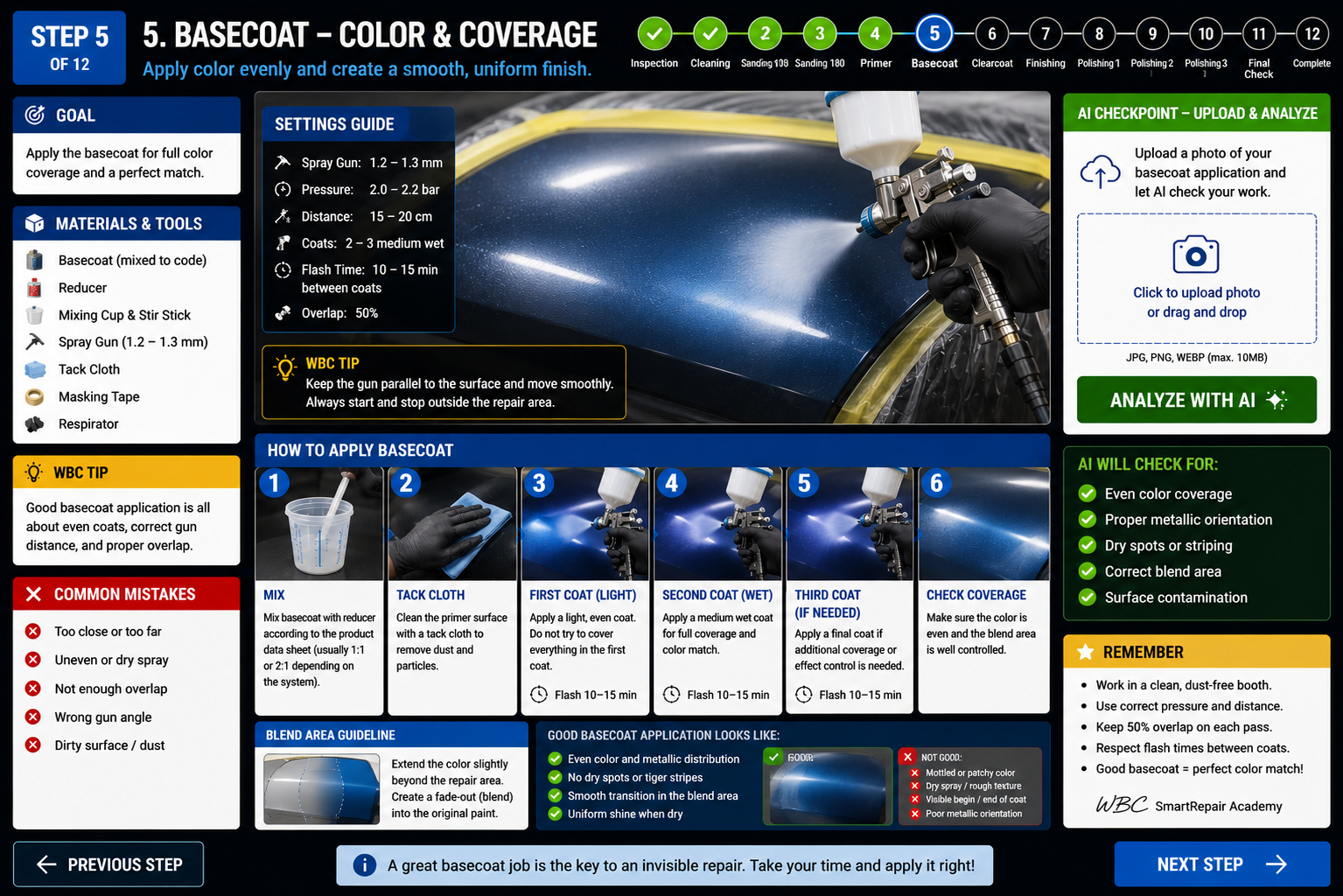Click the Tack Cloth icon

[35, 369]
